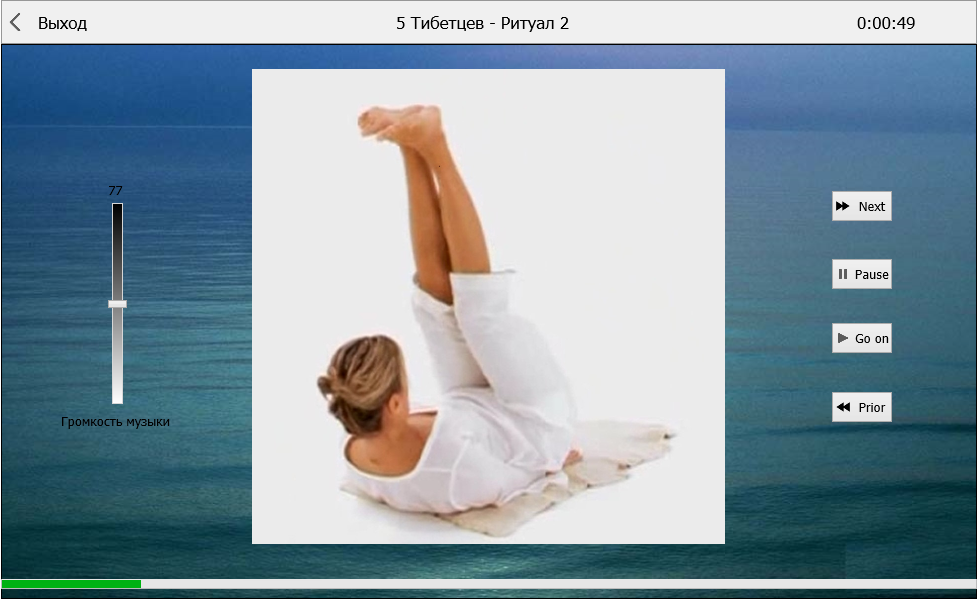This screenshot has height=599, width=978.
Task: Click the fast-forward icon on Next
Action: pyautogui.click(x=843, y=206)
